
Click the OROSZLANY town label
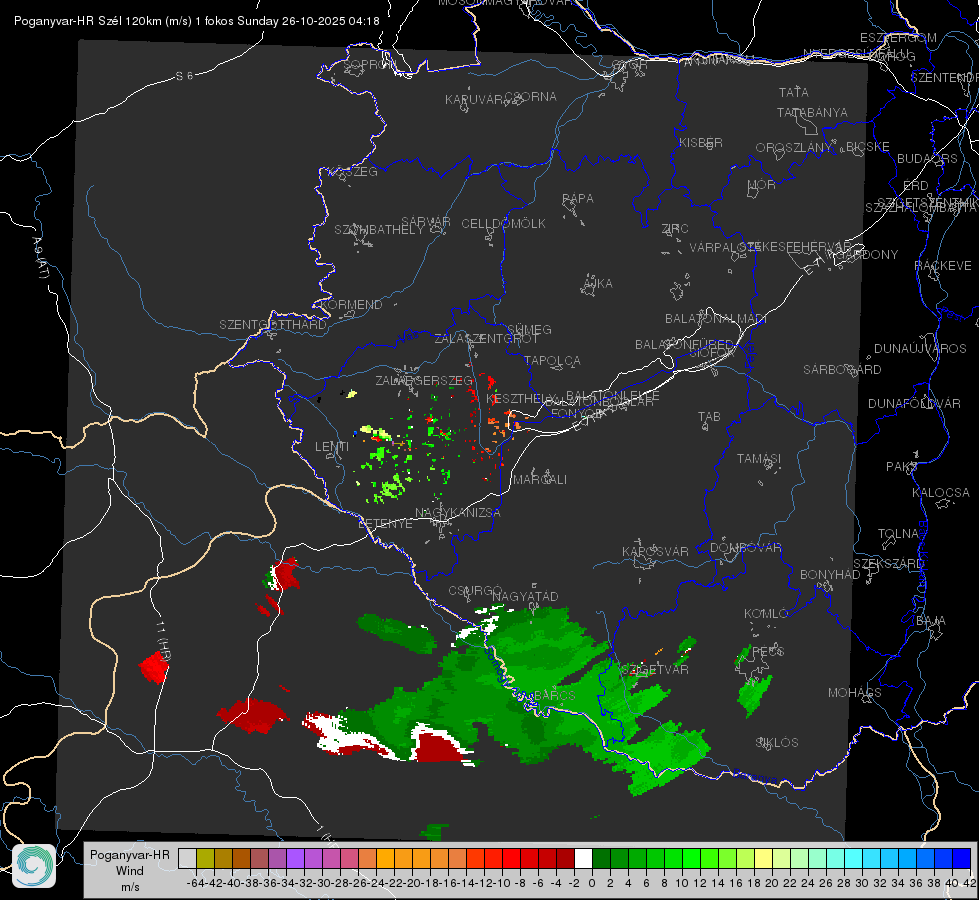tap(794, 148)
